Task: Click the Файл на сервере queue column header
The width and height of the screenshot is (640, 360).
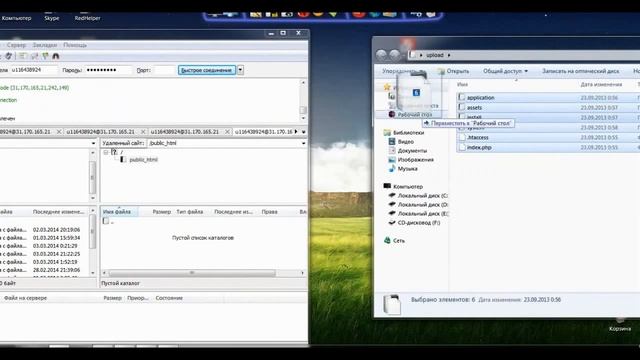Action: click(x=25, y=298)
